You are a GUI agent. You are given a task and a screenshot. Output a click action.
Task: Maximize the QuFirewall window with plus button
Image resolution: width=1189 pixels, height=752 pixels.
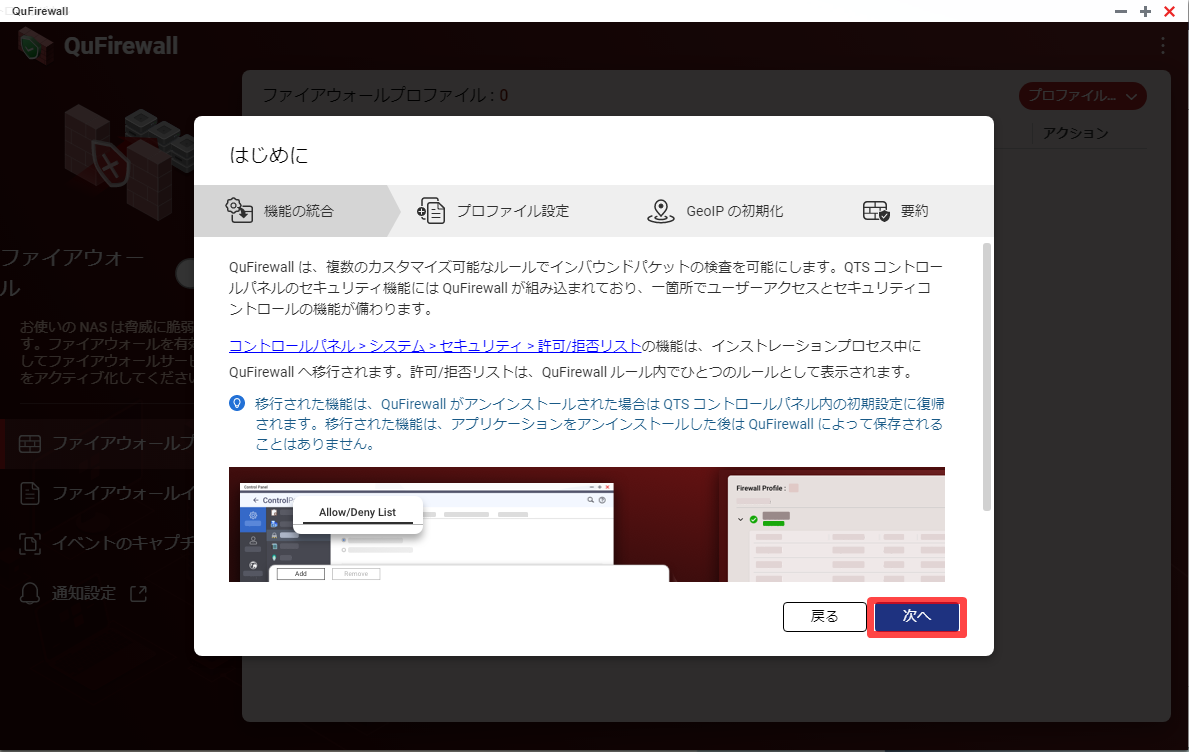(1145, 11)
